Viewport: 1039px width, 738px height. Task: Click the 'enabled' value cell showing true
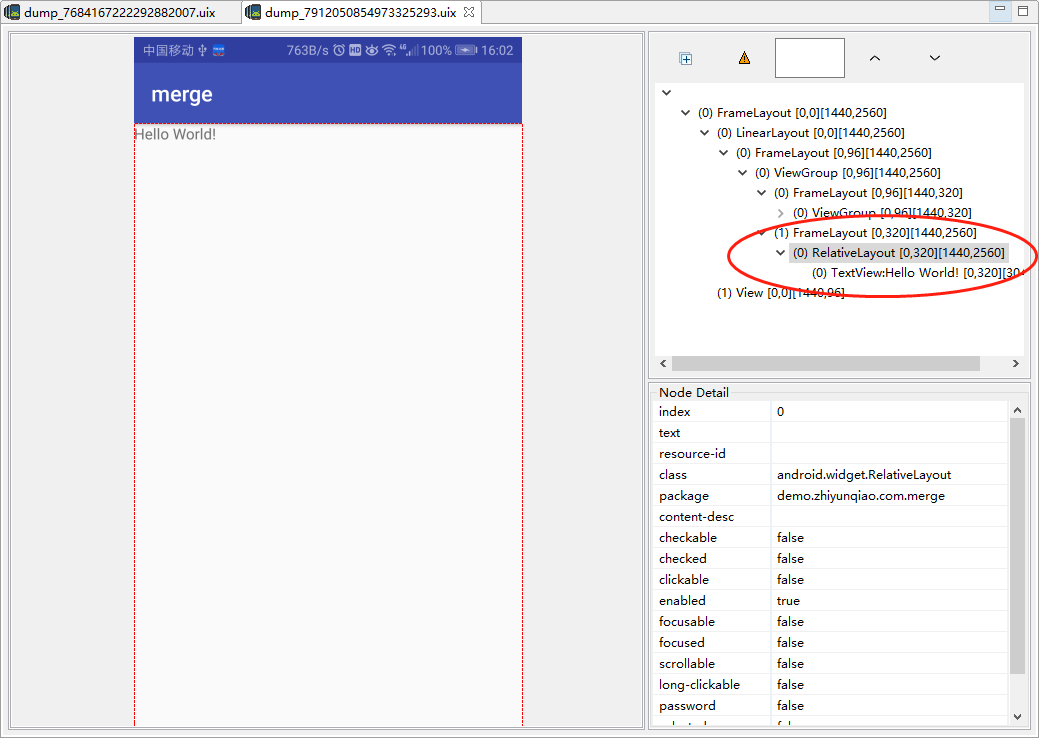[x=889, y=601]
